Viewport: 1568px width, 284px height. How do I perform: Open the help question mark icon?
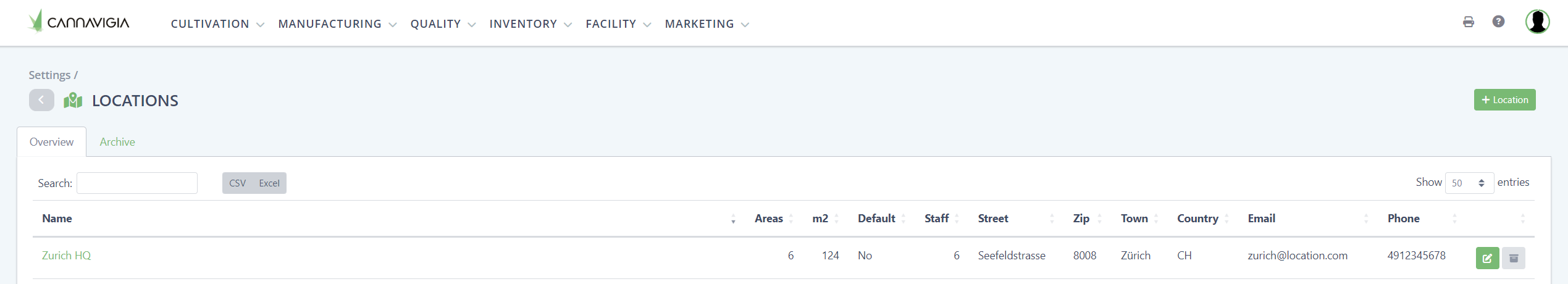(x=1498, y=22)
